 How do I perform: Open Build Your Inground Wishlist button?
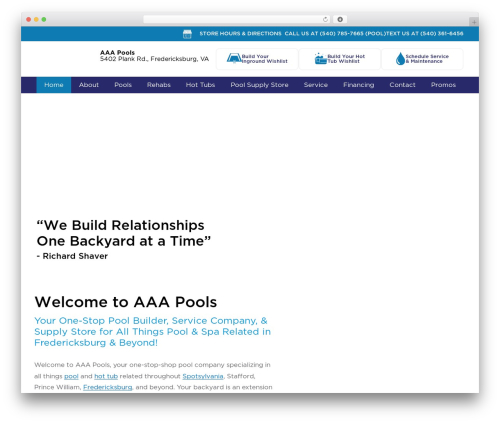[x=257, y=59]
